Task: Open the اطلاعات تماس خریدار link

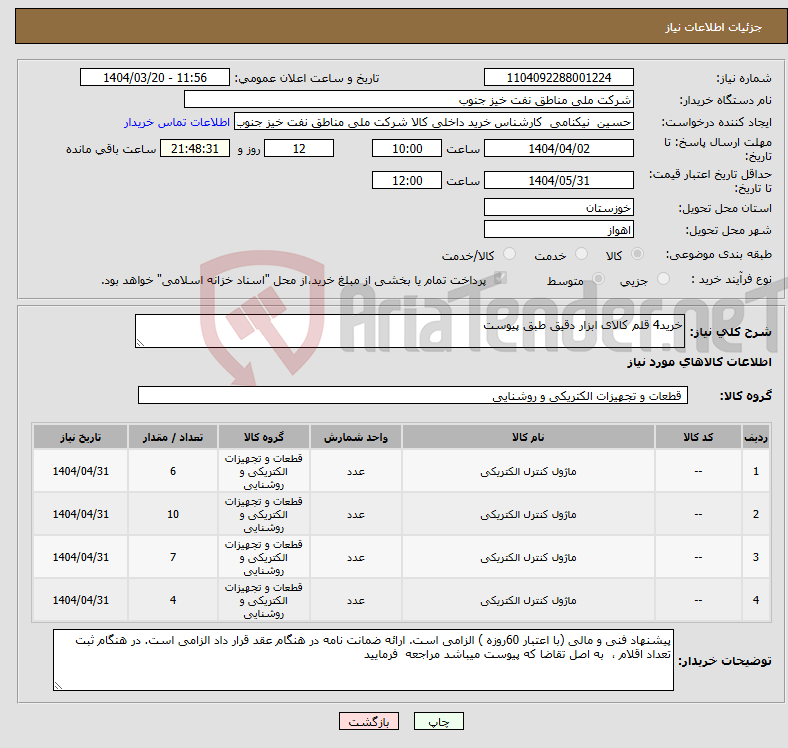Action: [x=177, y=122]
